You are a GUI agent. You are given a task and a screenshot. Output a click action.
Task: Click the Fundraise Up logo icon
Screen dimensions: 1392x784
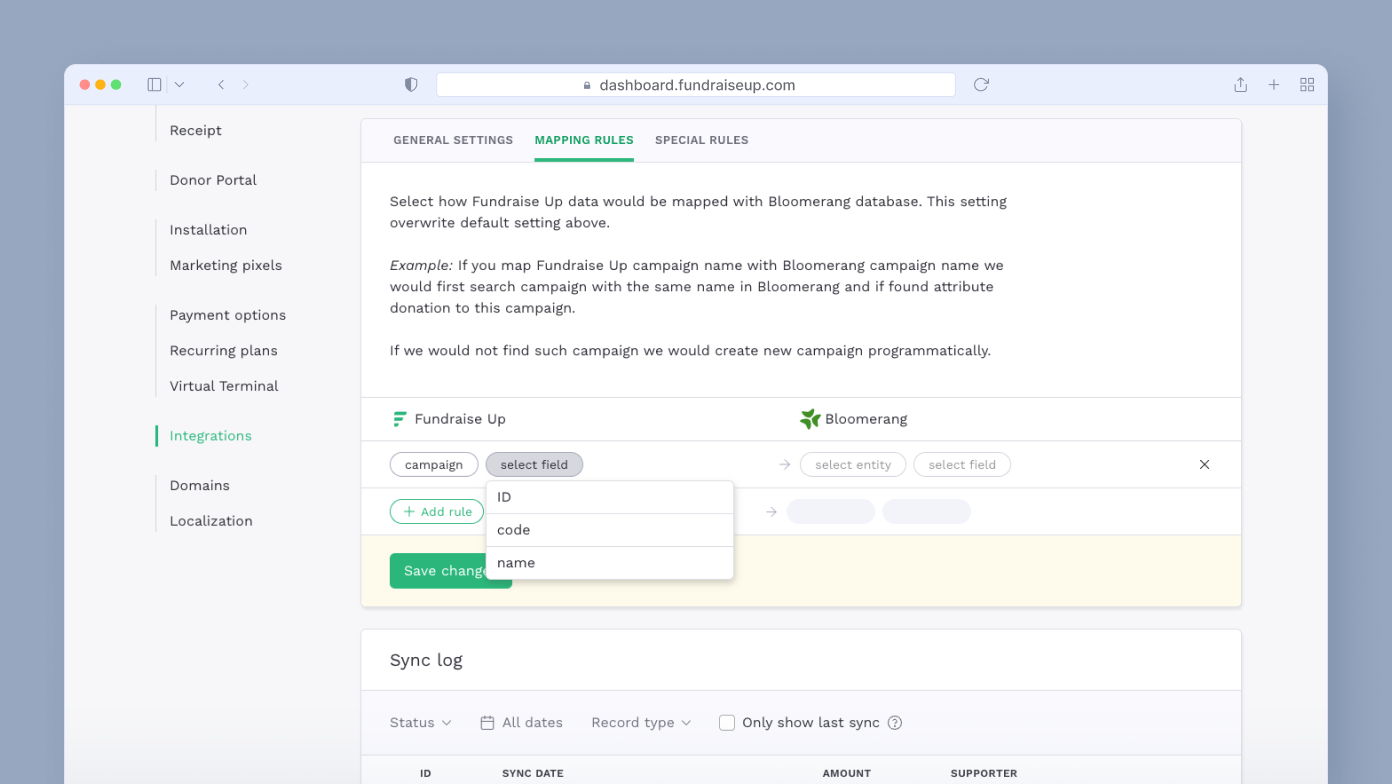pyautogui.click(x=399, y=419)
